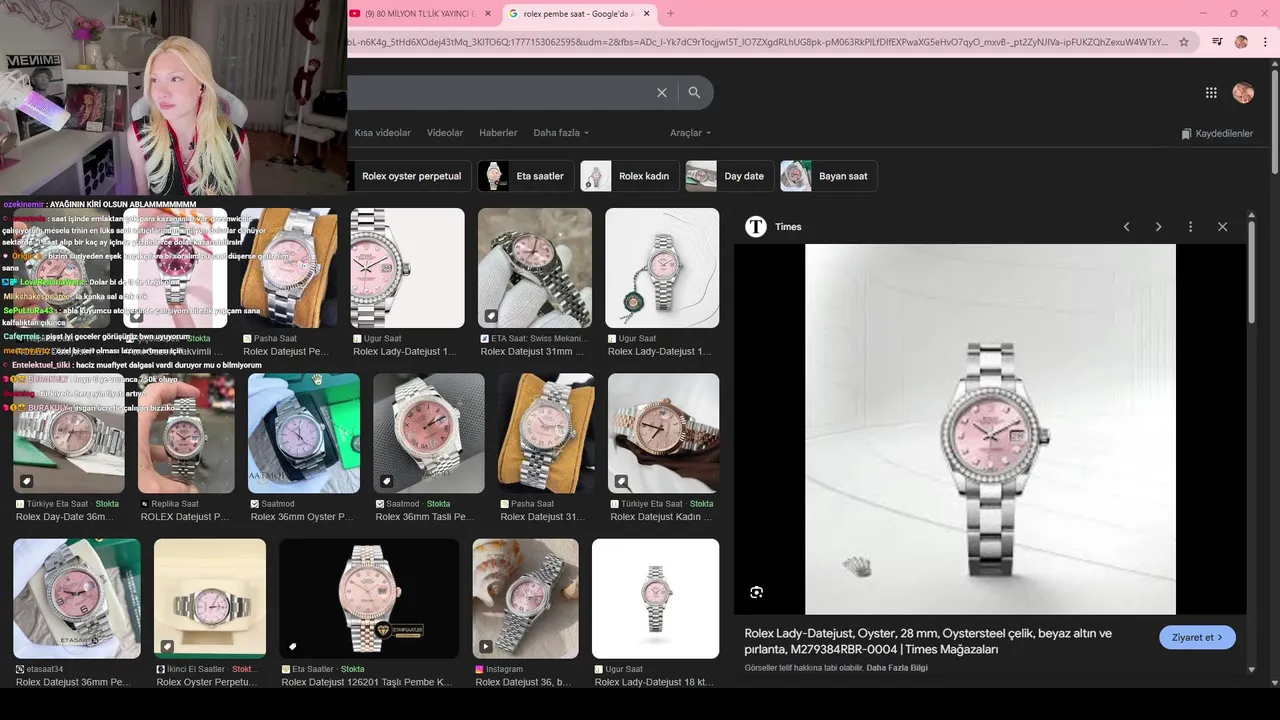Open the Instagram Rolex Datejust 36 thumbnail

point(526,598)
